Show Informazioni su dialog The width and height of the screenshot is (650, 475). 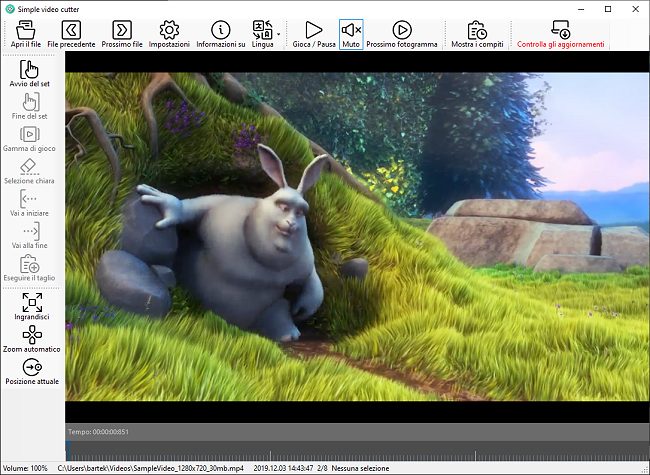point(221,34)
